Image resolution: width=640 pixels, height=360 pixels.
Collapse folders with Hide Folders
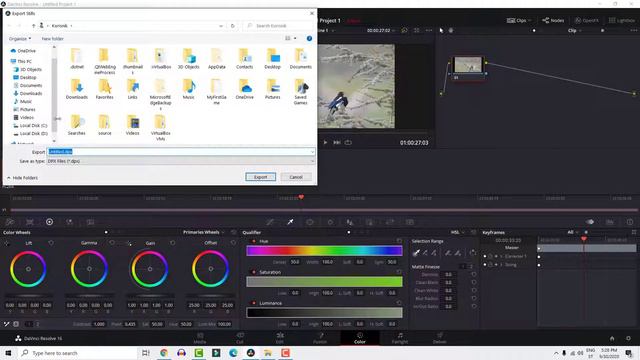coord(22,178)
